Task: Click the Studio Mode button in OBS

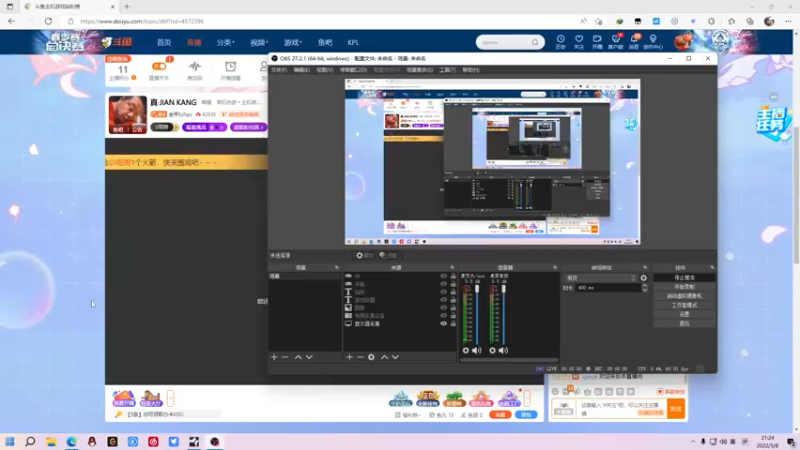Action: point(684,305)
